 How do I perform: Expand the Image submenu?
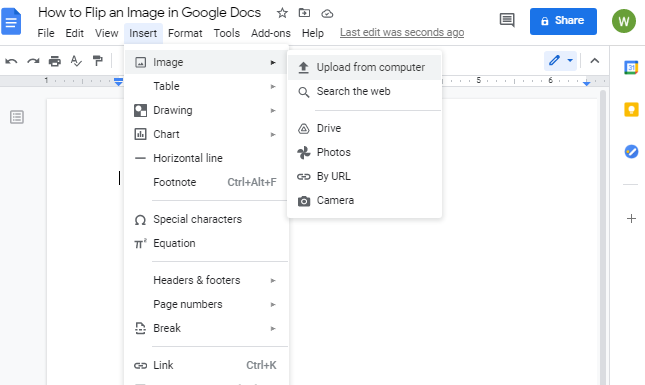(206, 63)
